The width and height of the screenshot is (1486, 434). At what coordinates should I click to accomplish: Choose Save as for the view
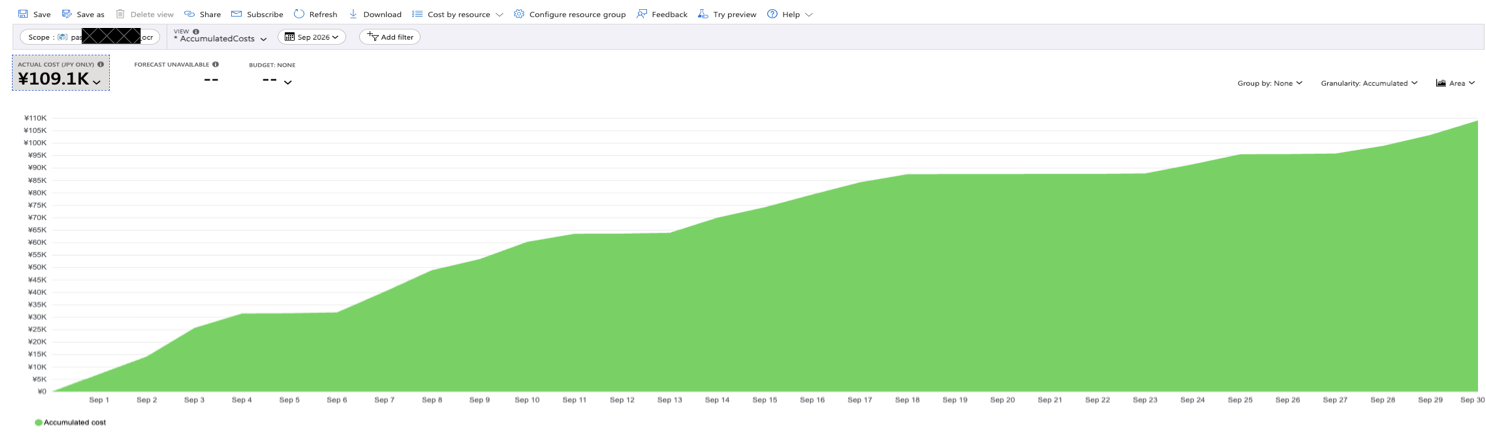click(83, 14)
